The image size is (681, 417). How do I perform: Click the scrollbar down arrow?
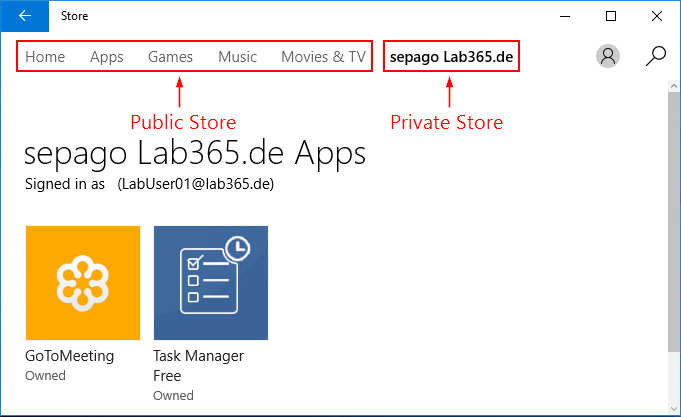click(674, 409)
